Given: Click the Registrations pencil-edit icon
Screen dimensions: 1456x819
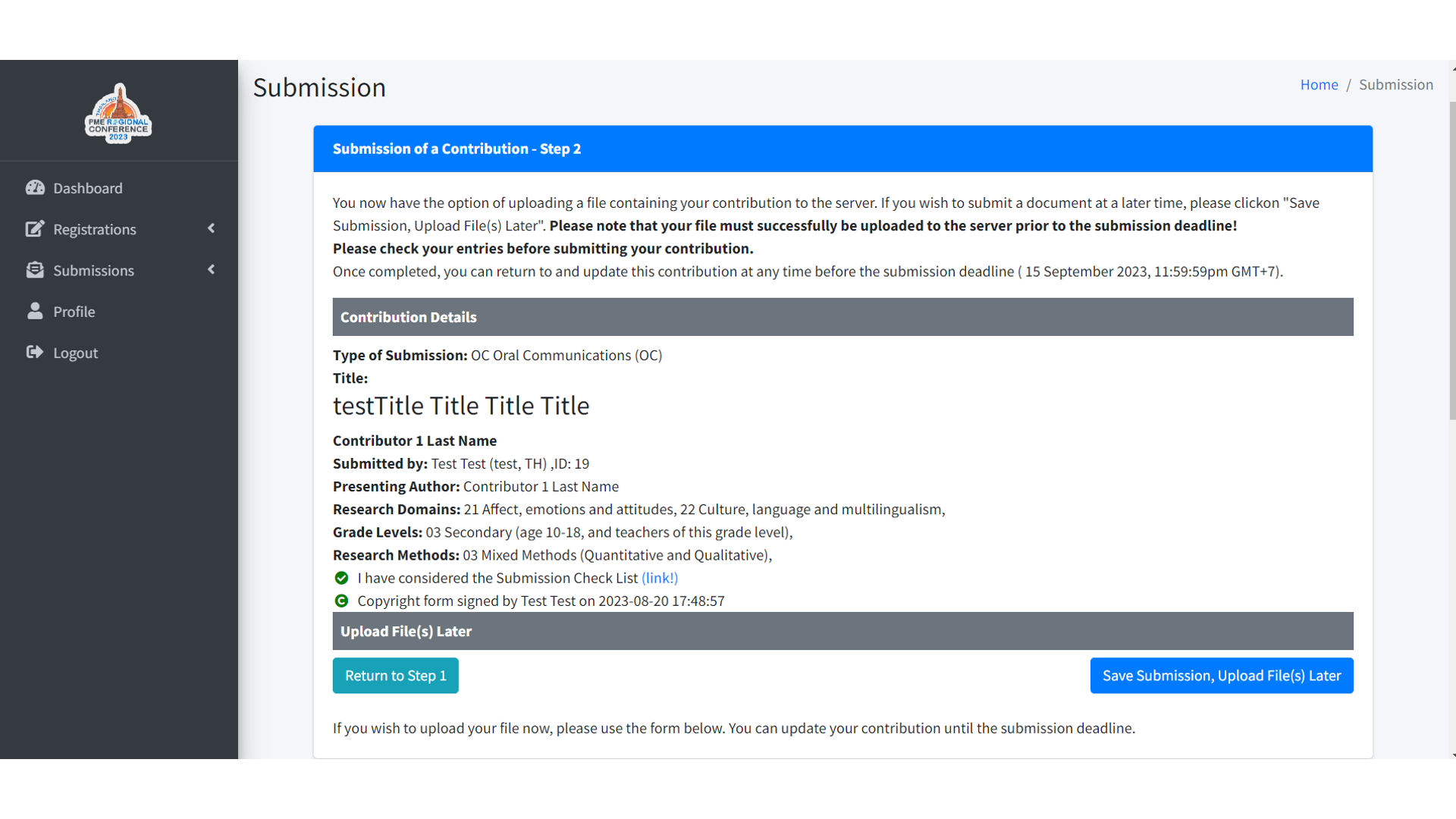Looking at the screenshot, I should pos(35,229).
